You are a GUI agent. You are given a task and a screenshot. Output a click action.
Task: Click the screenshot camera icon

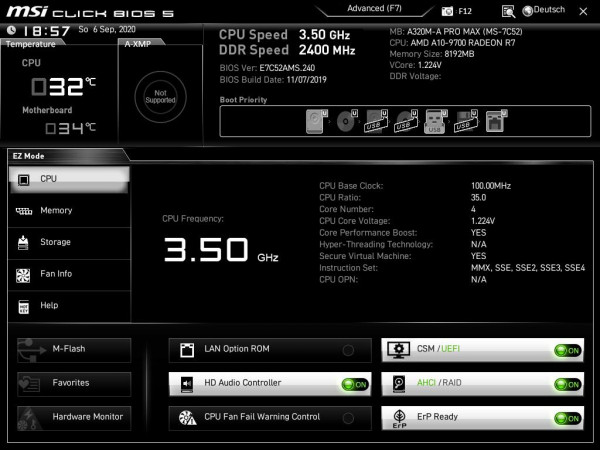(447, 11)
